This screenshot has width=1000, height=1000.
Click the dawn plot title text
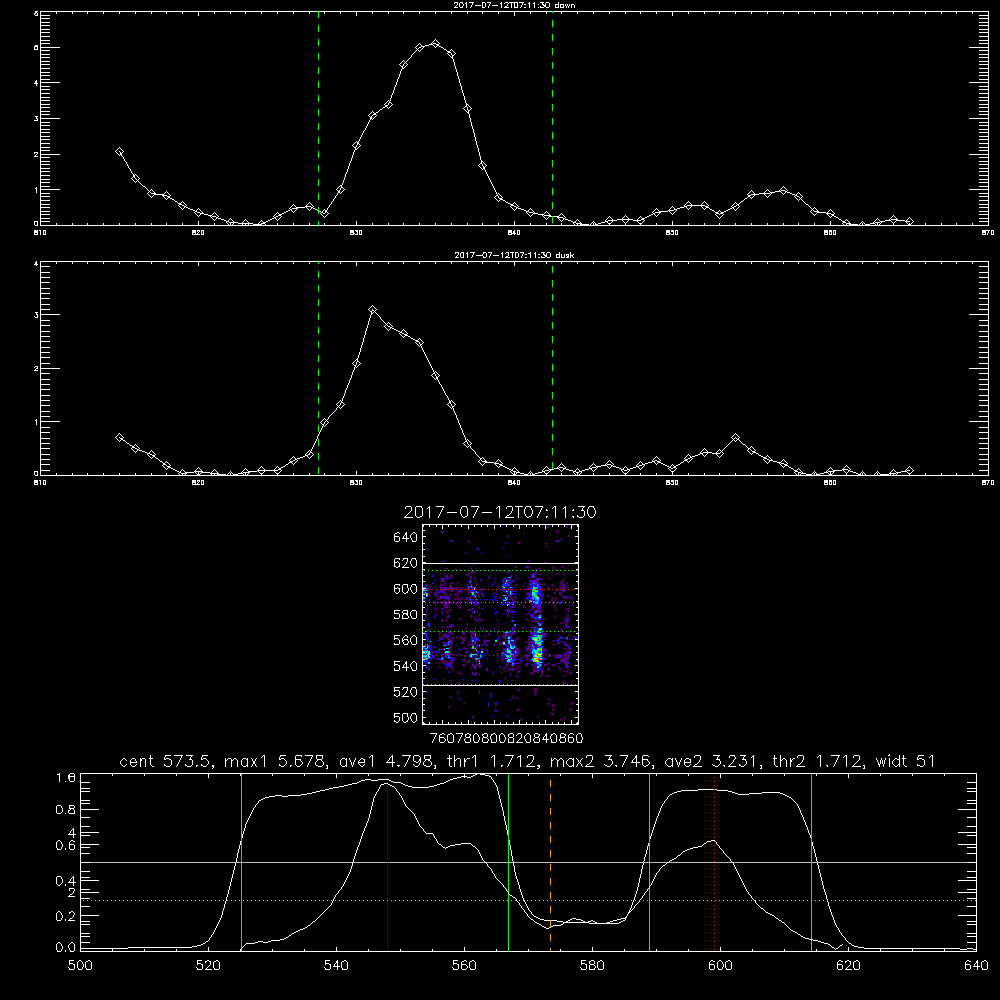click(514, 5)
